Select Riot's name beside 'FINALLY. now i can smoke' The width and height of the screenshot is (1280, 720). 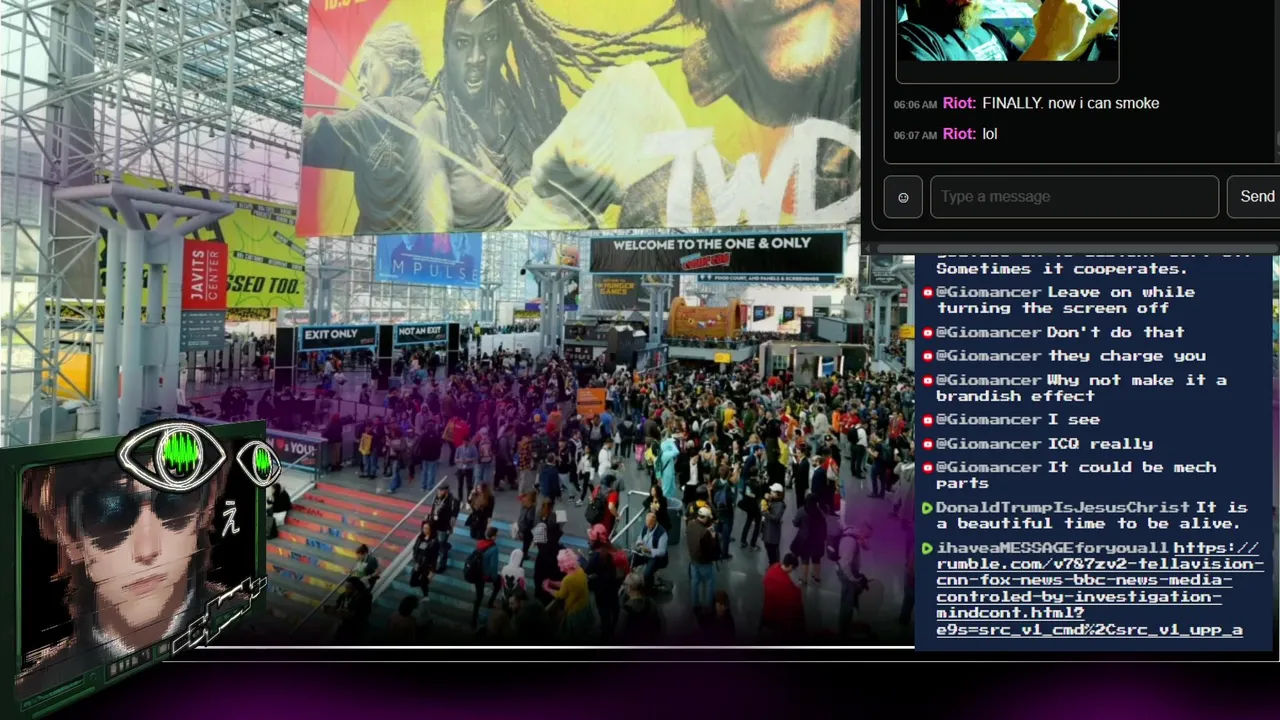(x=958, y=103)
